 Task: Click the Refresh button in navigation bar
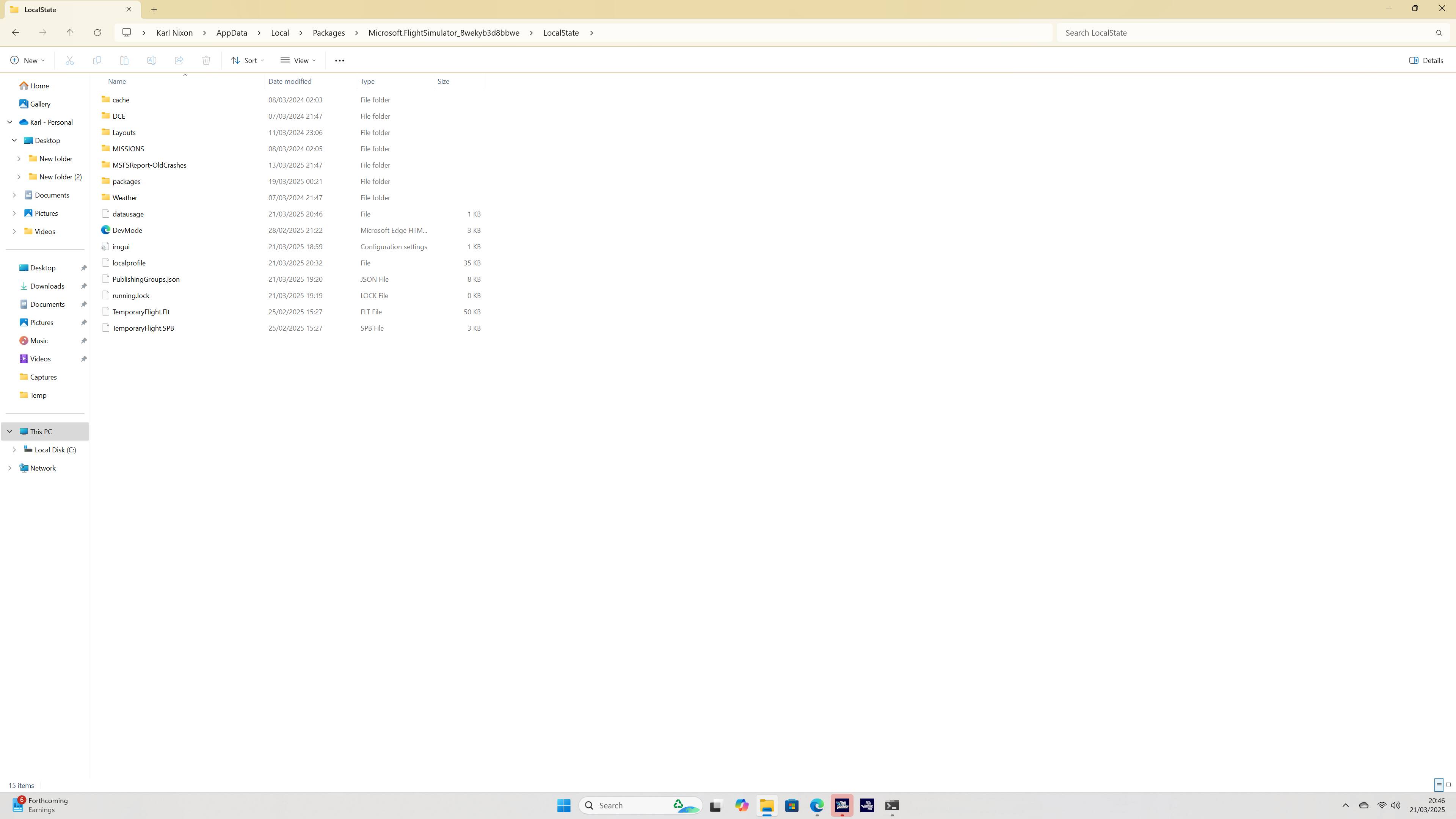tap(97, 33)
